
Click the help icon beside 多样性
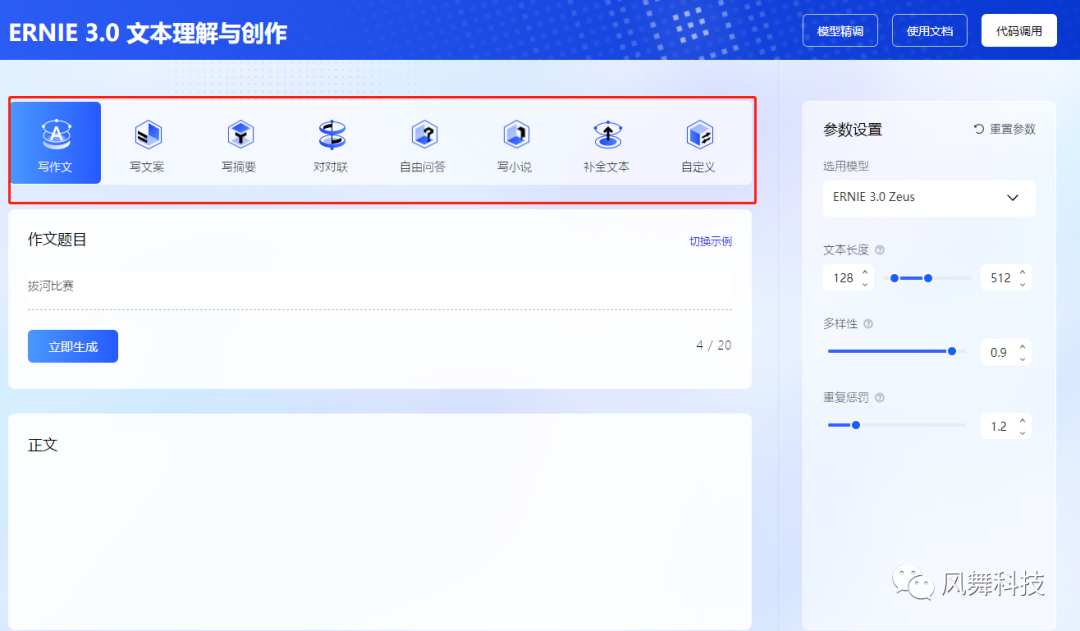(x=868, y=324)
